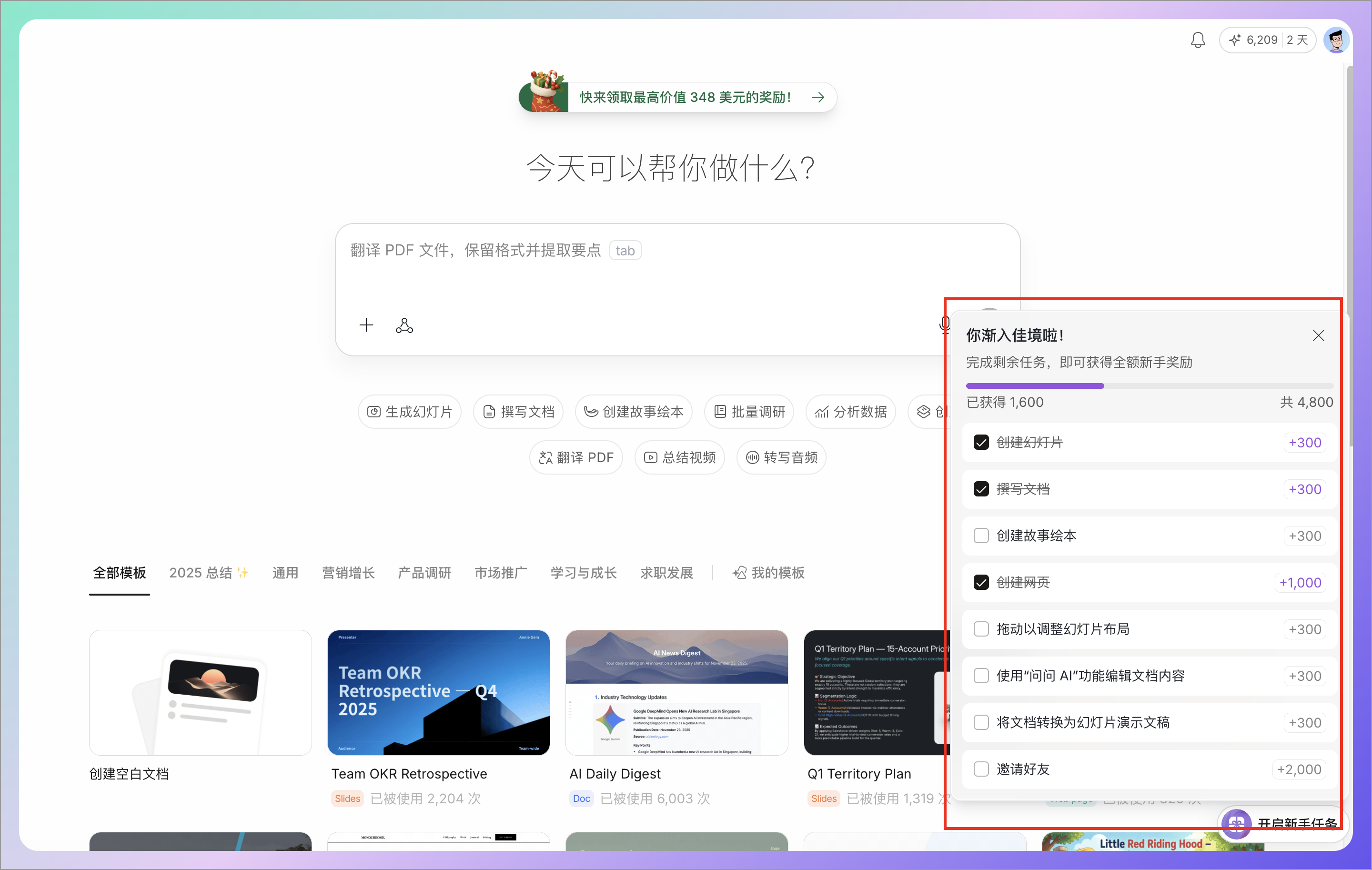This screenshot has width=1372, height=870.
Task: Tick the 邀请好友 task checkbox
Action: 980,769
